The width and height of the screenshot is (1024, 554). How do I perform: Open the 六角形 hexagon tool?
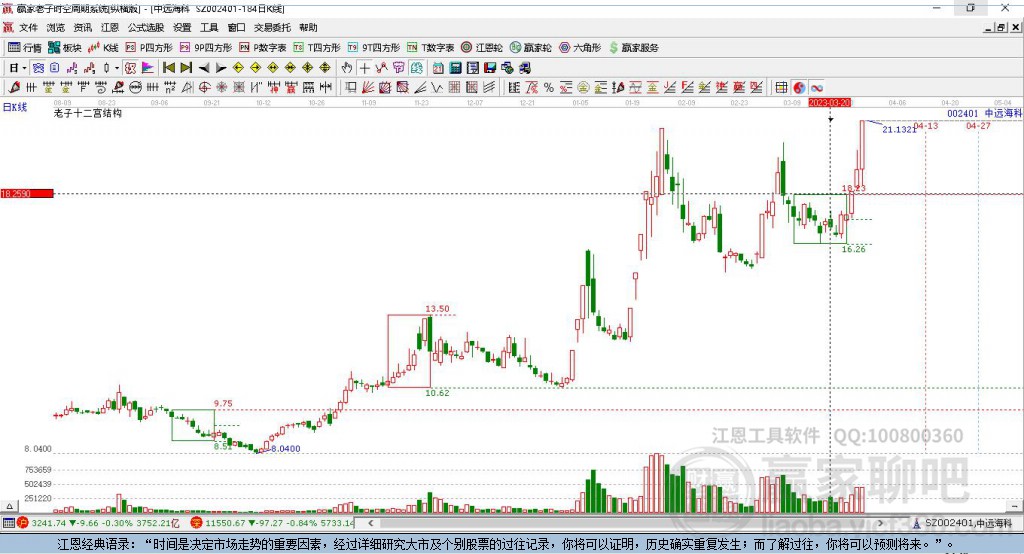(580, 48)
